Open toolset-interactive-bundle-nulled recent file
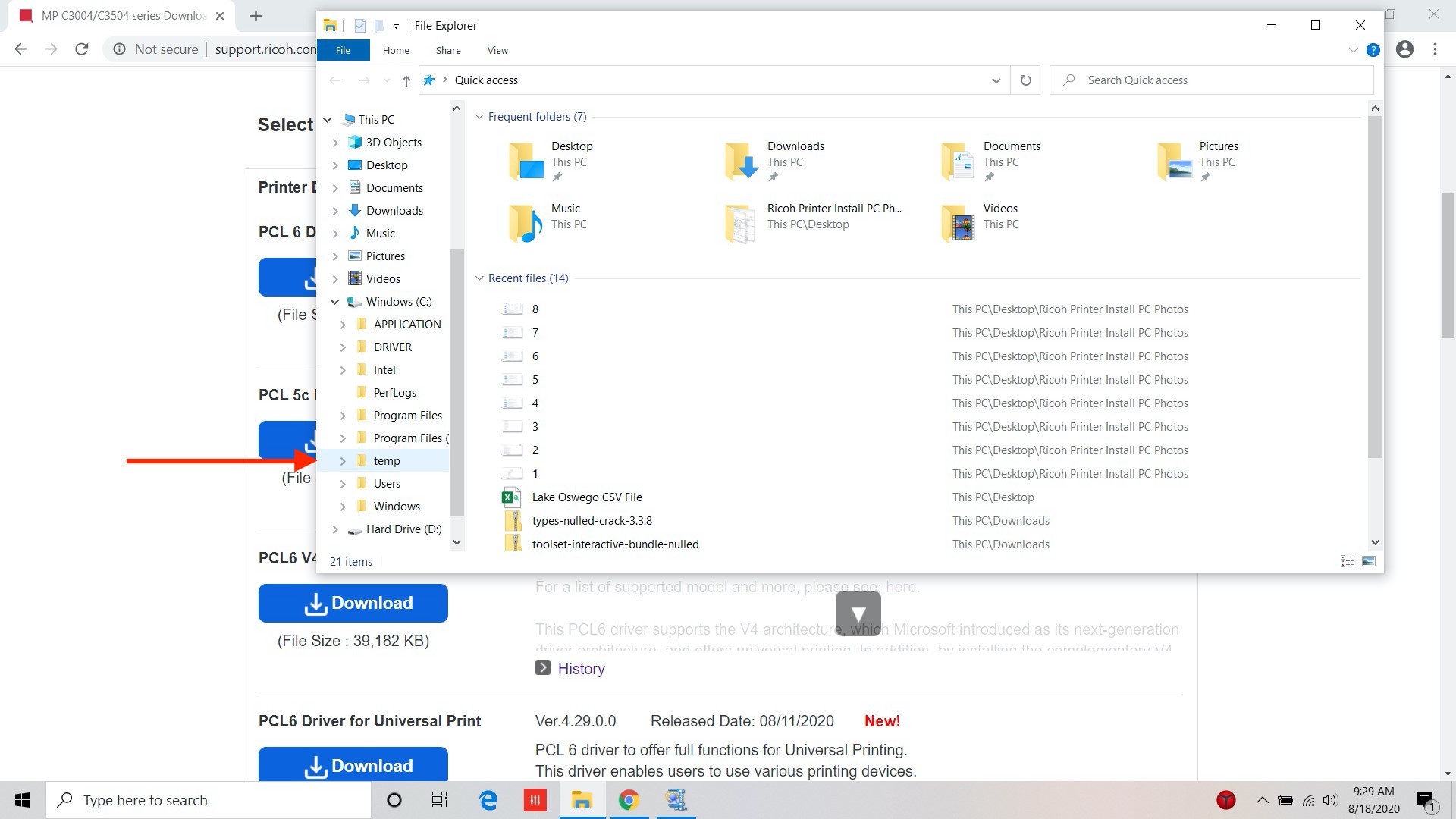 615,544
